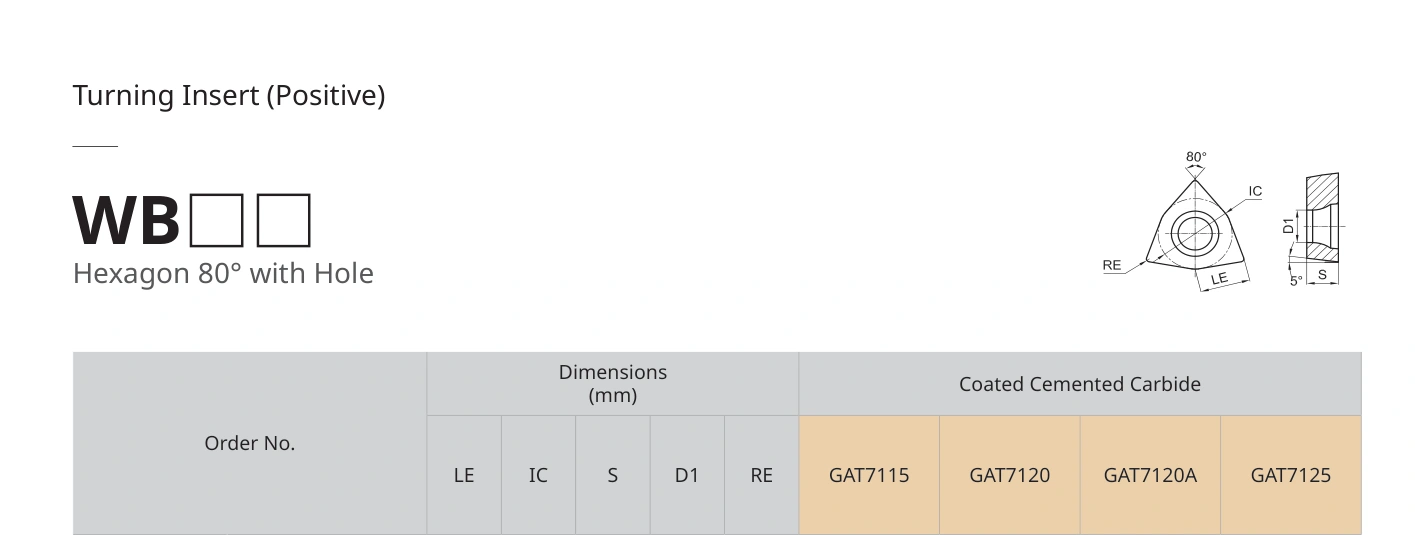This screenshot has width=1415, height=535.
Task: Click the RE dimension column header
Action: pos(762,475)
